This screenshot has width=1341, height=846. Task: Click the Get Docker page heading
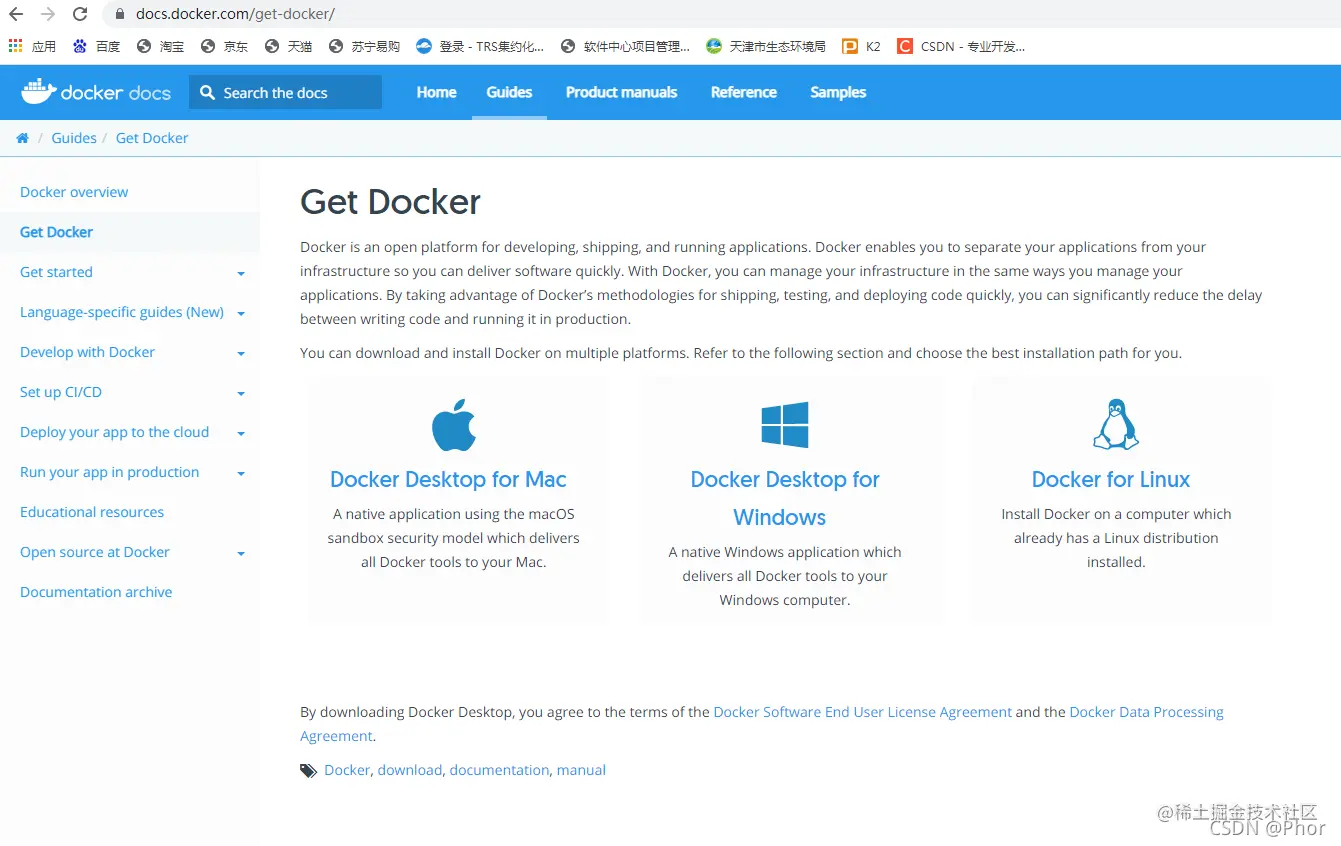pos(390,202)
